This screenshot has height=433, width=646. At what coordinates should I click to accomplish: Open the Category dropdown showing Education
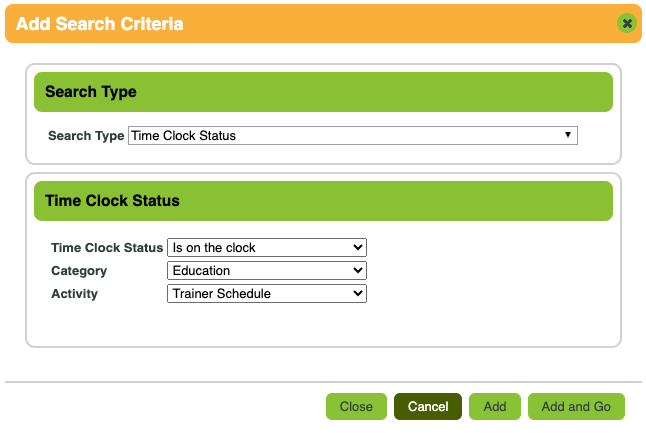[x=266, y=271]
